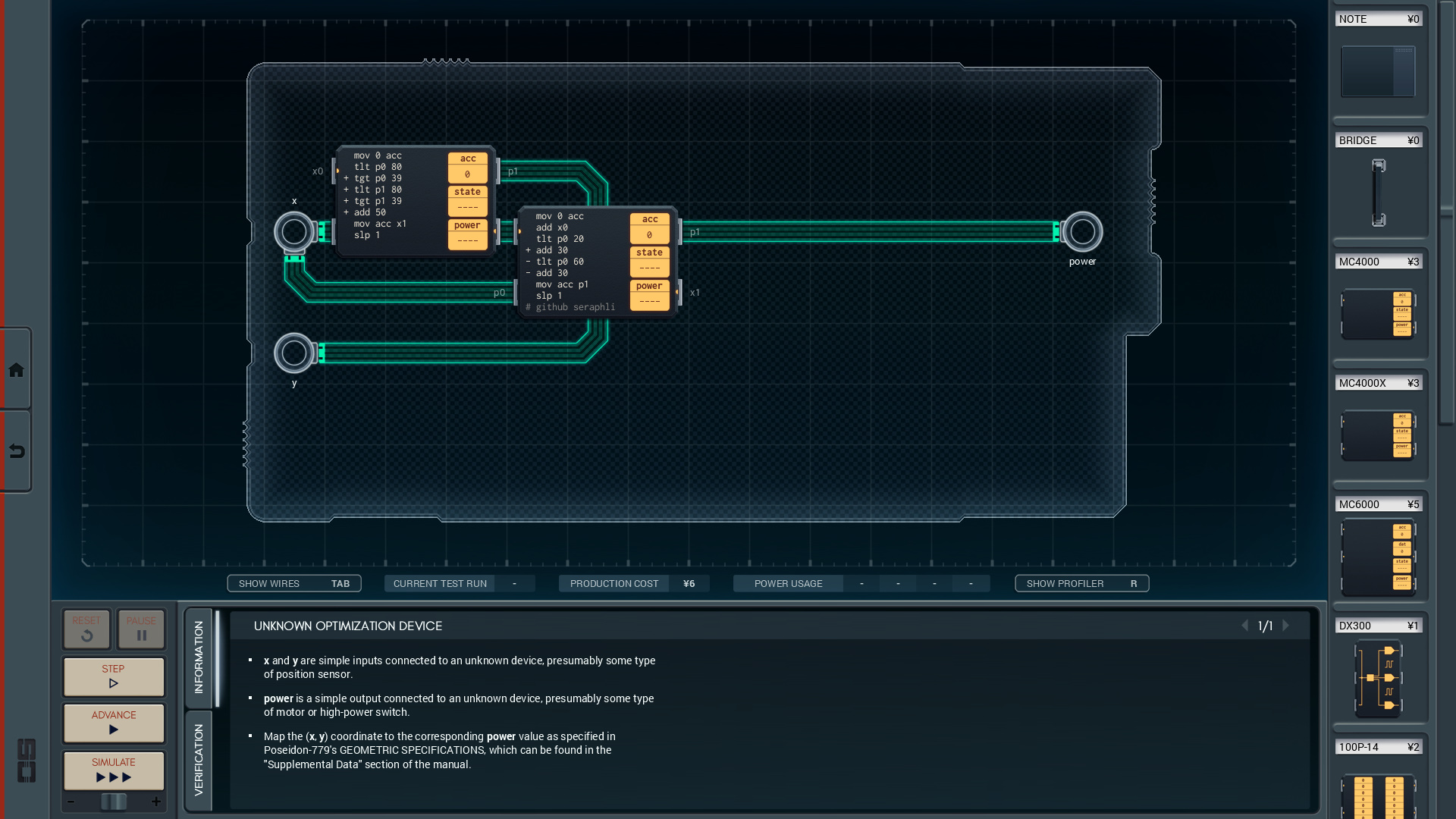Image resolution: width=1456 pixels, height=819 pixels.
Task: Toggle SHOW WIRES visibility with TAB
Action: 294,583
